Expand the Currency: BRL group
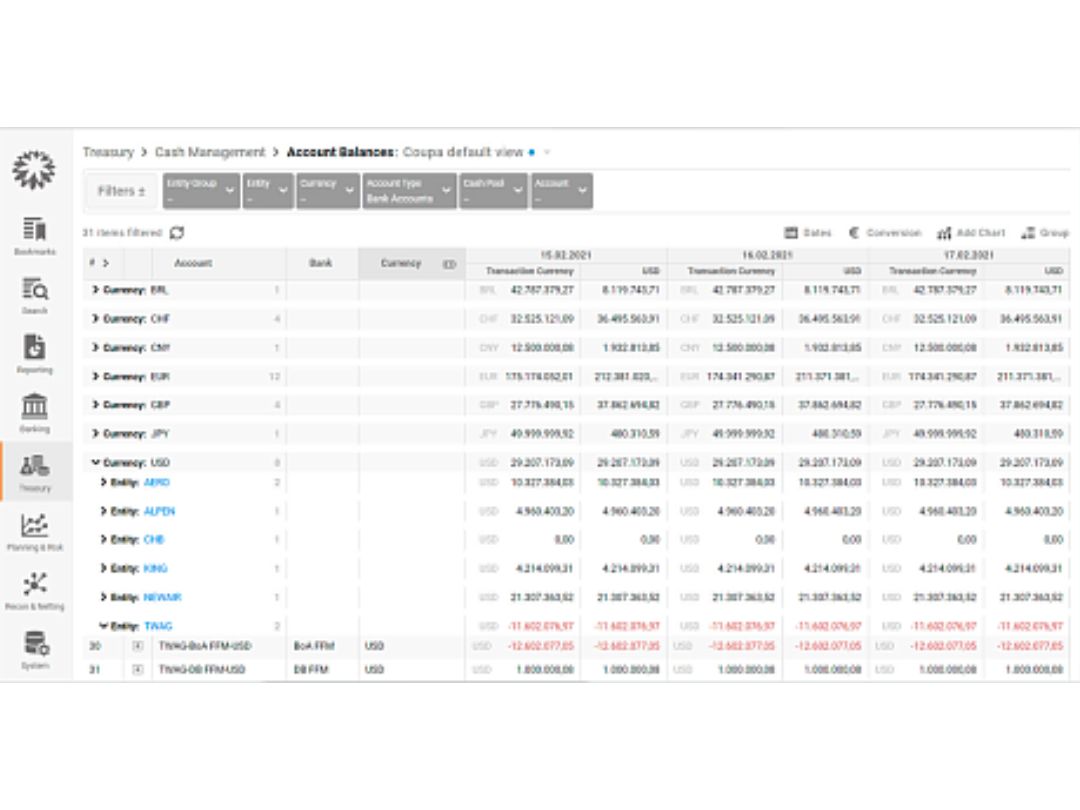1080x810 pixels. (x=96, y=290)
